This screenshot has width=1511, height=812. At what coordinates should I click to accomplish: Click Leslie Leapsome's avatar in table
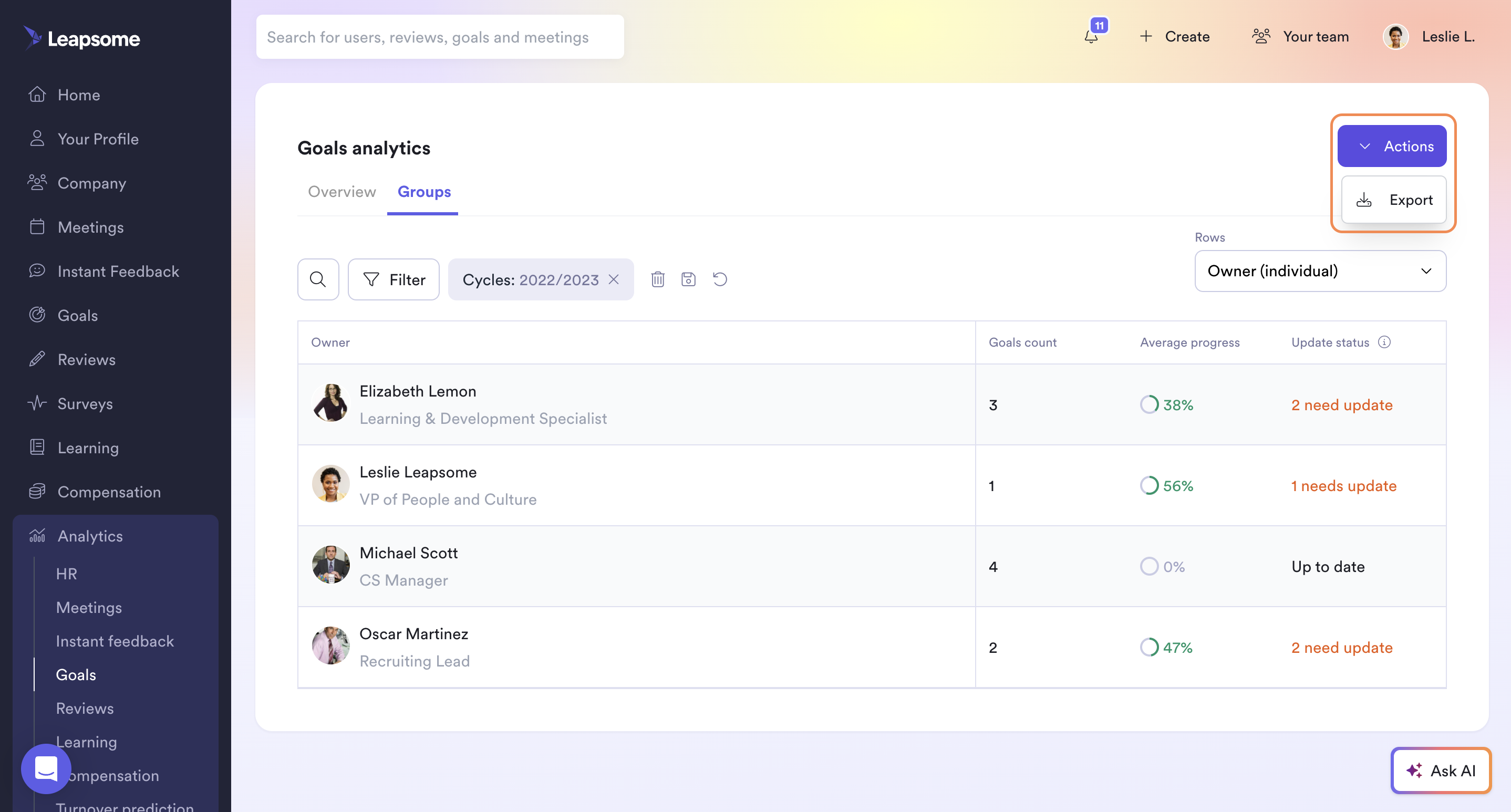click(331, 484)
